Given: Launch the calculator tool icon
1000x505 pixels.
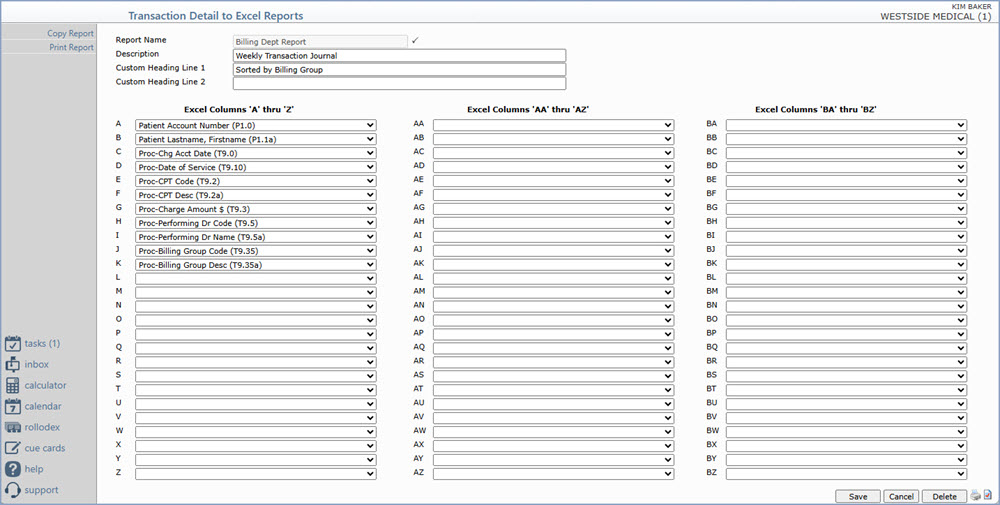Looking at the screenshot, I should click(13, 385).
